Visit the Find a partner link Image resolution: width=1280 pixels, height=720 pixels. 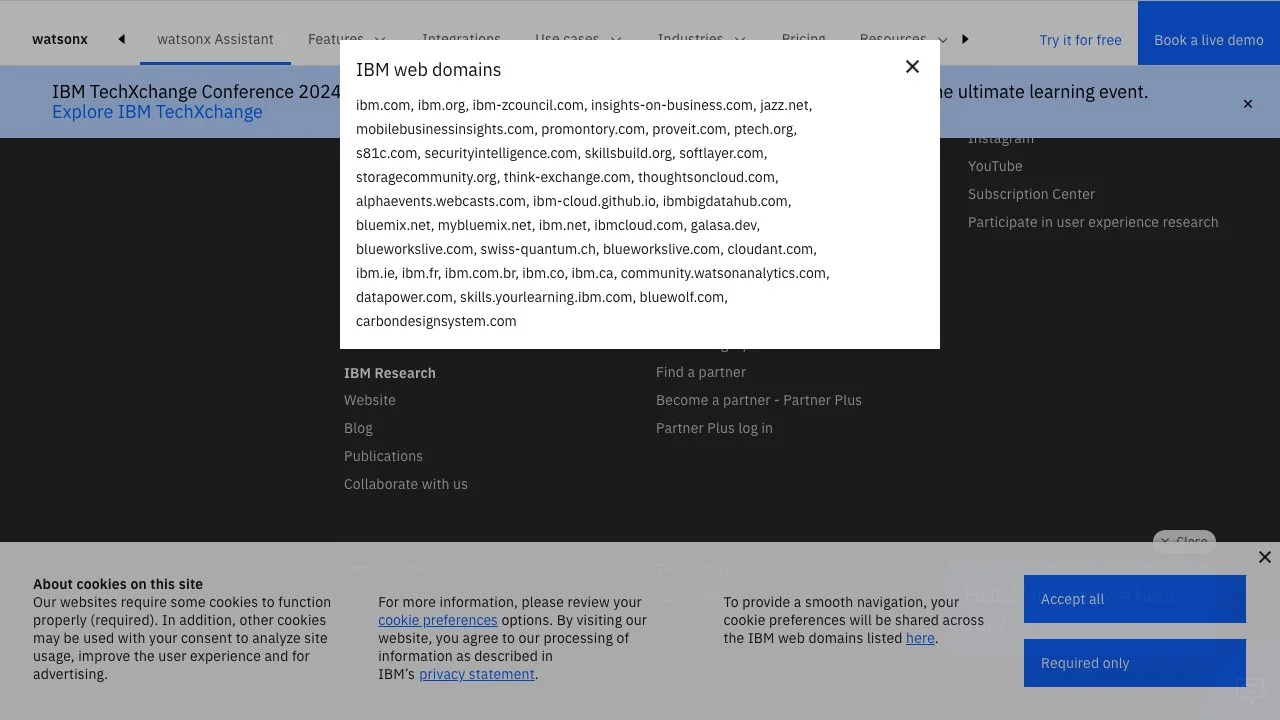pyautogui.click(x=700, y=372)
